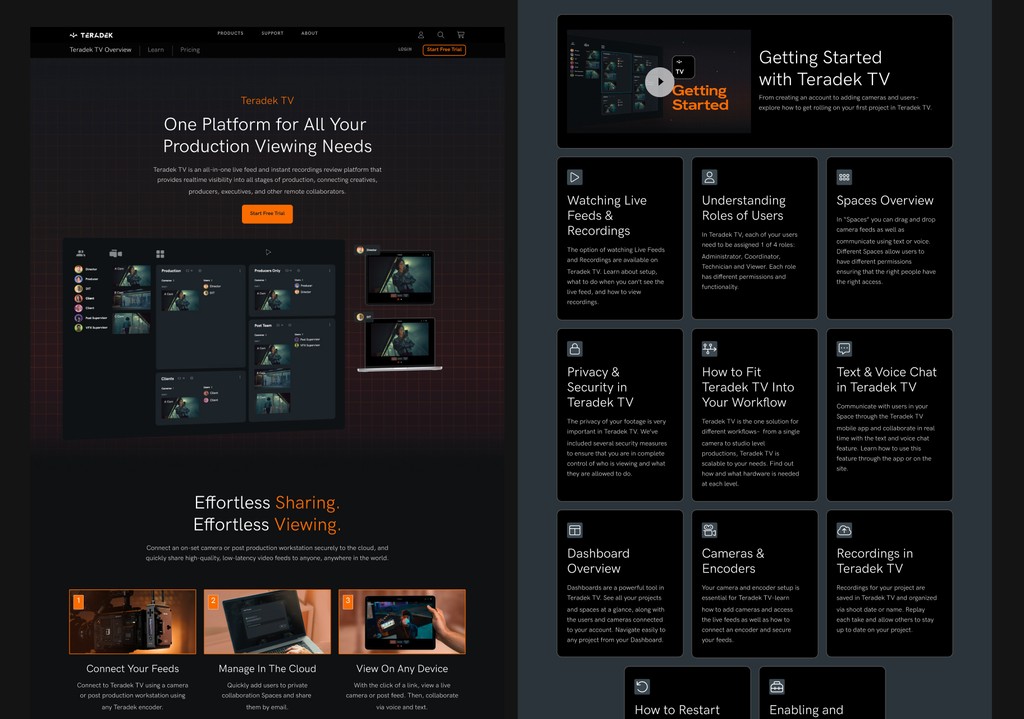Click the icon above Enabling and
Viewport: 1024px width, 719px height.
(x=776, y=686)
